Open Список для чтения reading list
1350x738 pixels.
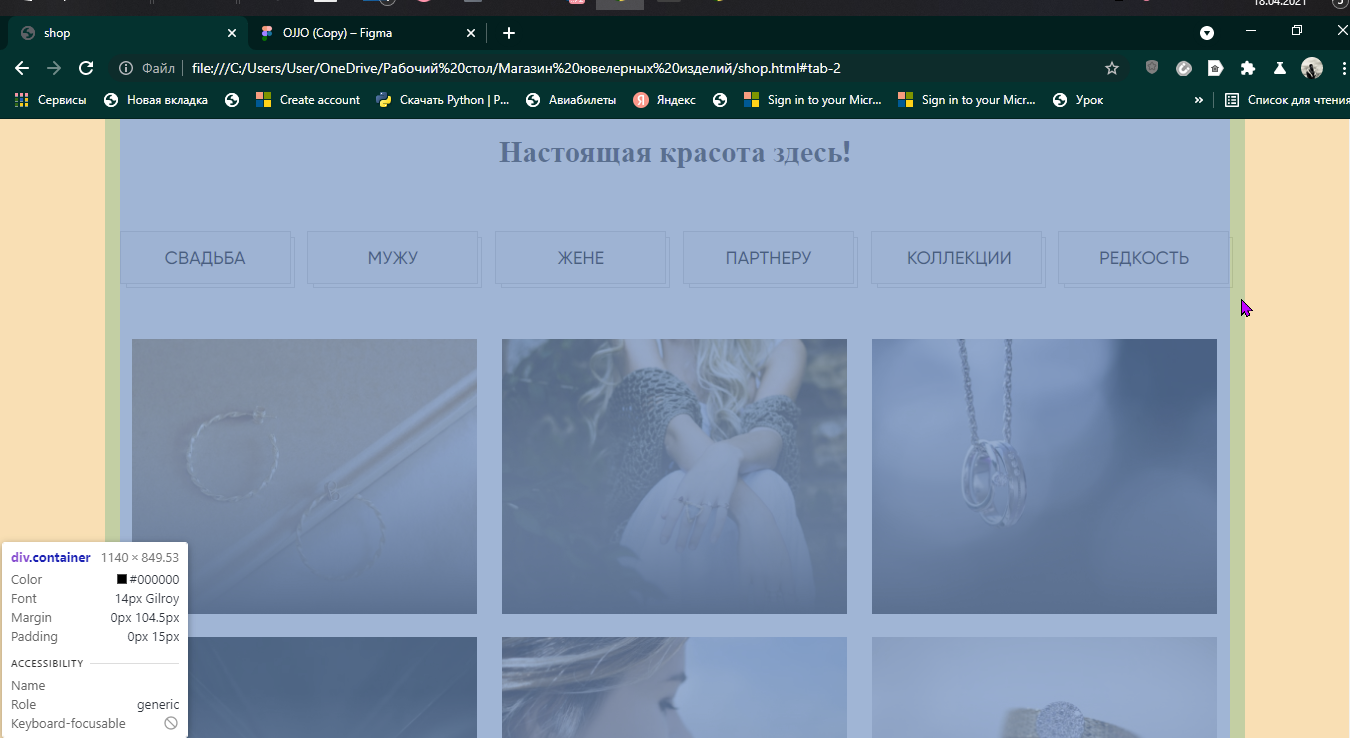point(1286,100)
